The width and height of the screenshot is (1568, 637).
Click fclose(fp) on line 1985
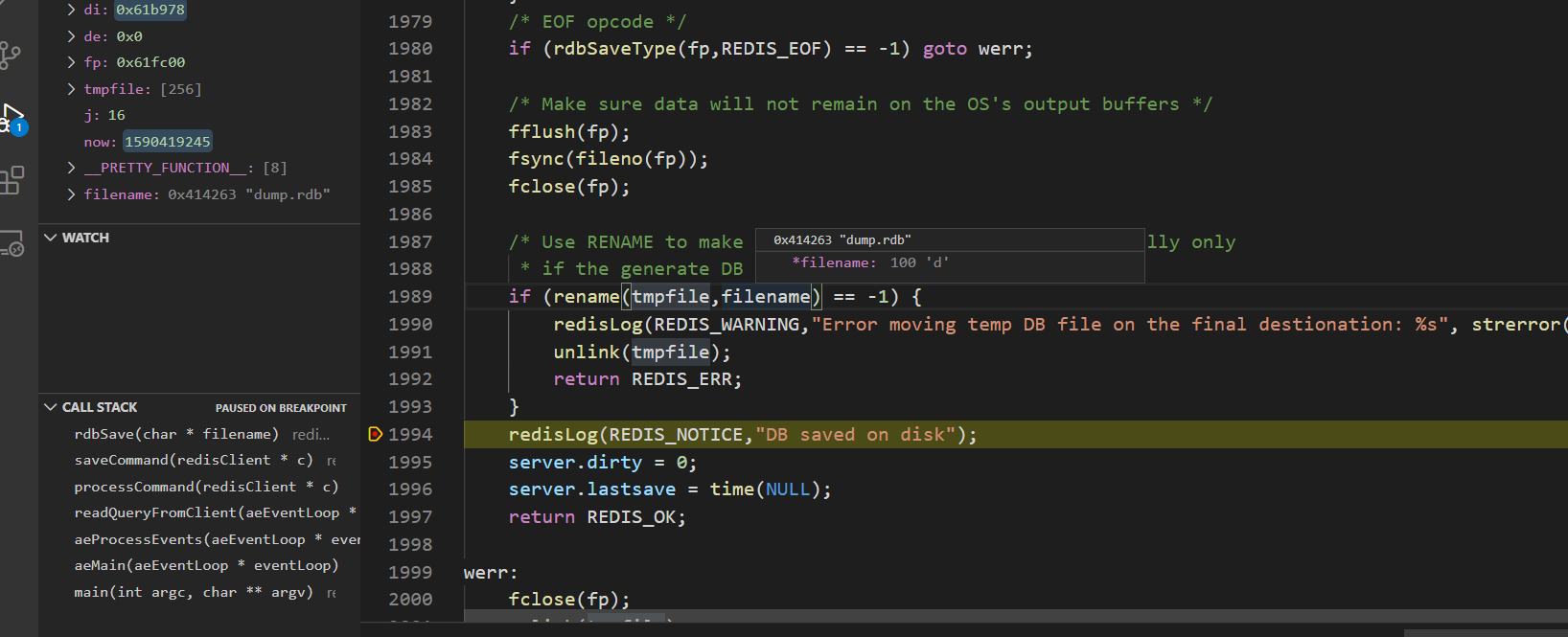click(569, 187)
